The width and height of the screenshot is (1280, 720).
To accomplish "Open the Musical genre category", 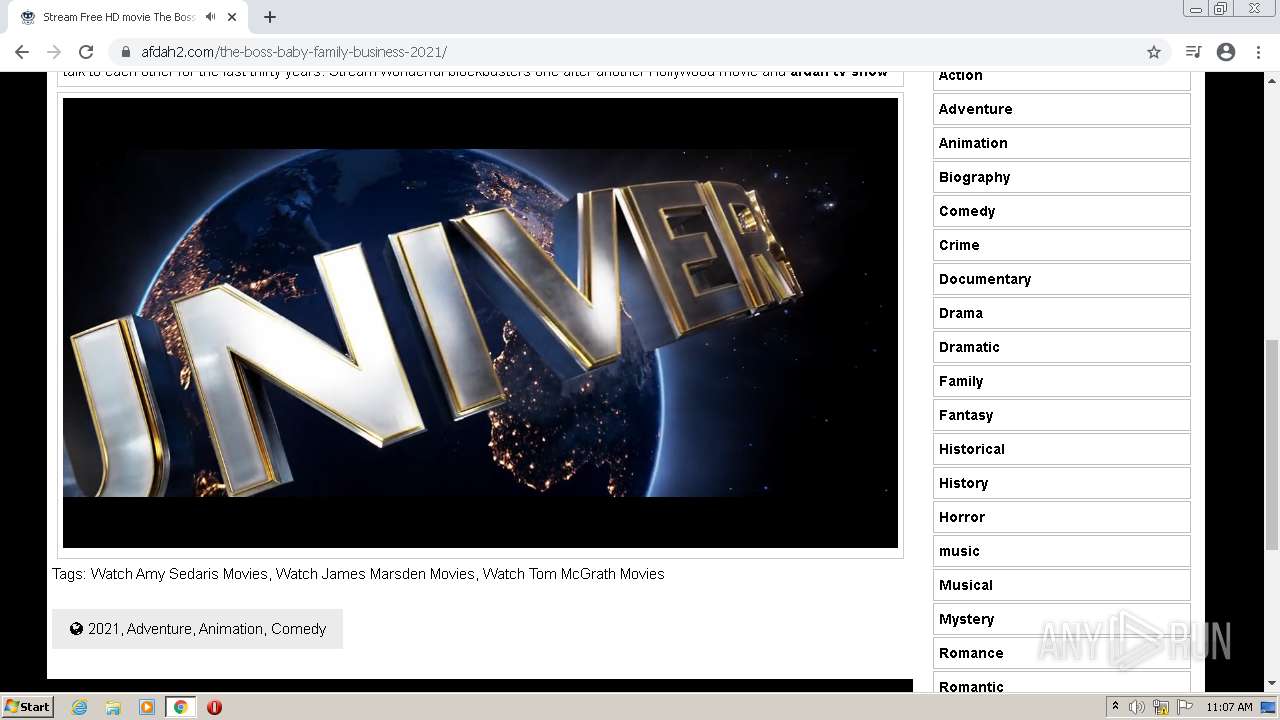I will point(1061,585).
